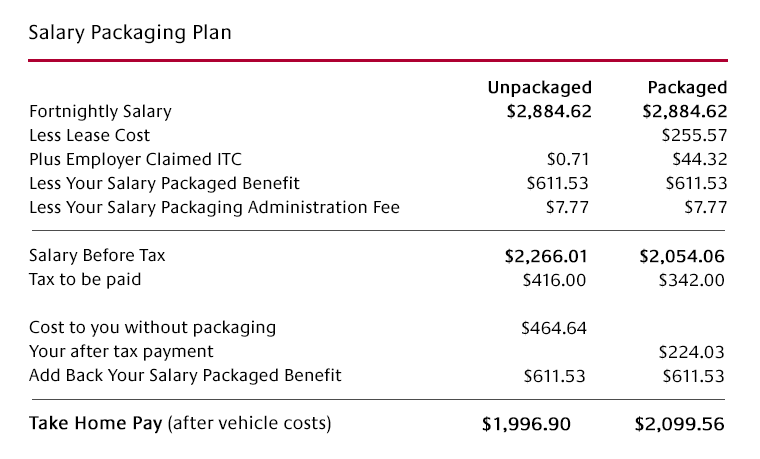Select the $2,266.01 unpackaged salary before tax
The height and width of the screenshot is (459, 760).
coord(548,256)
